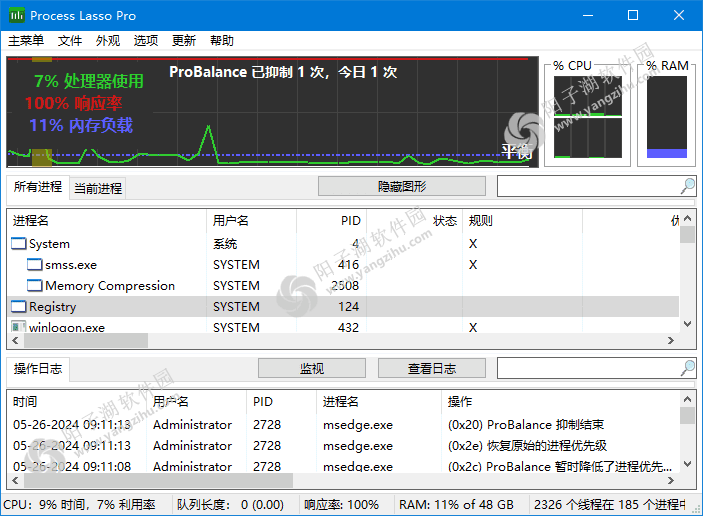Click the action log horizontal scrollbar thumb
703x516 pixels.
tap(158, 480)
